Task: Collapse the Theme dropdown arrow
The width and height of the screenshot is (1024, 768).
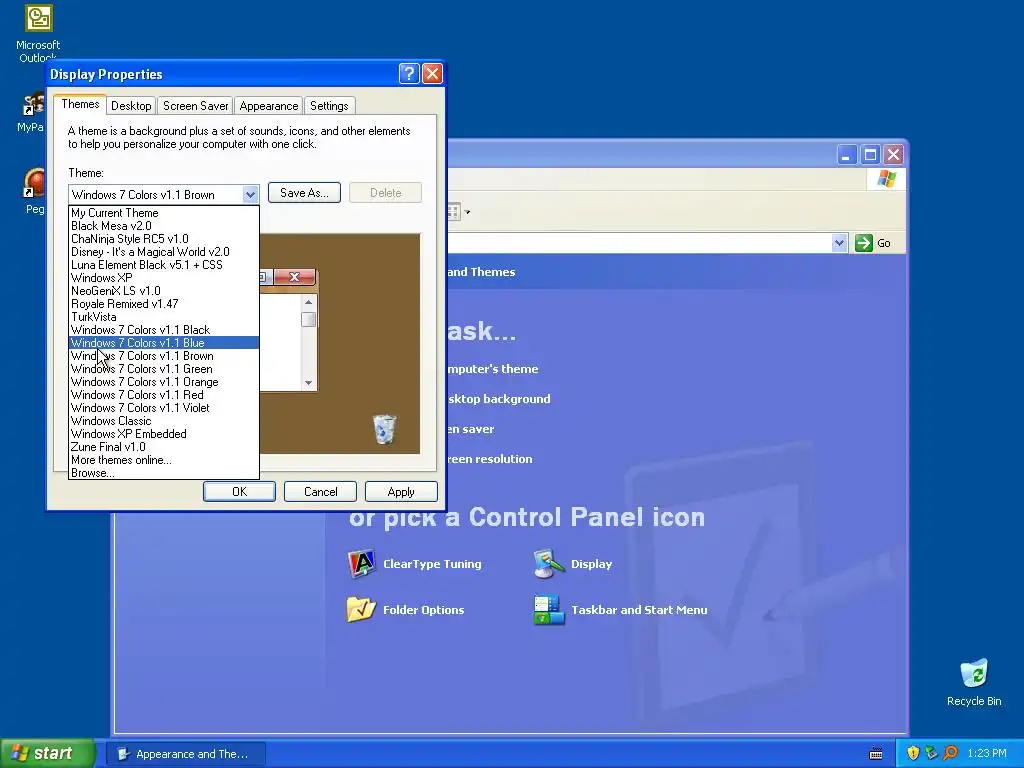Action: (250, 195)
